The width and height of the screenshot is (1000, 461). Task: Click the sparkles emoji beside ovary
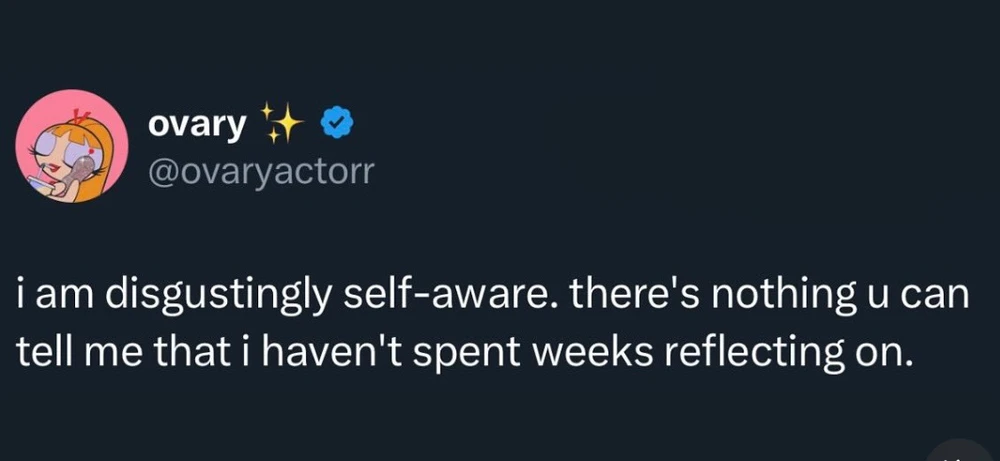pos(283,122)
